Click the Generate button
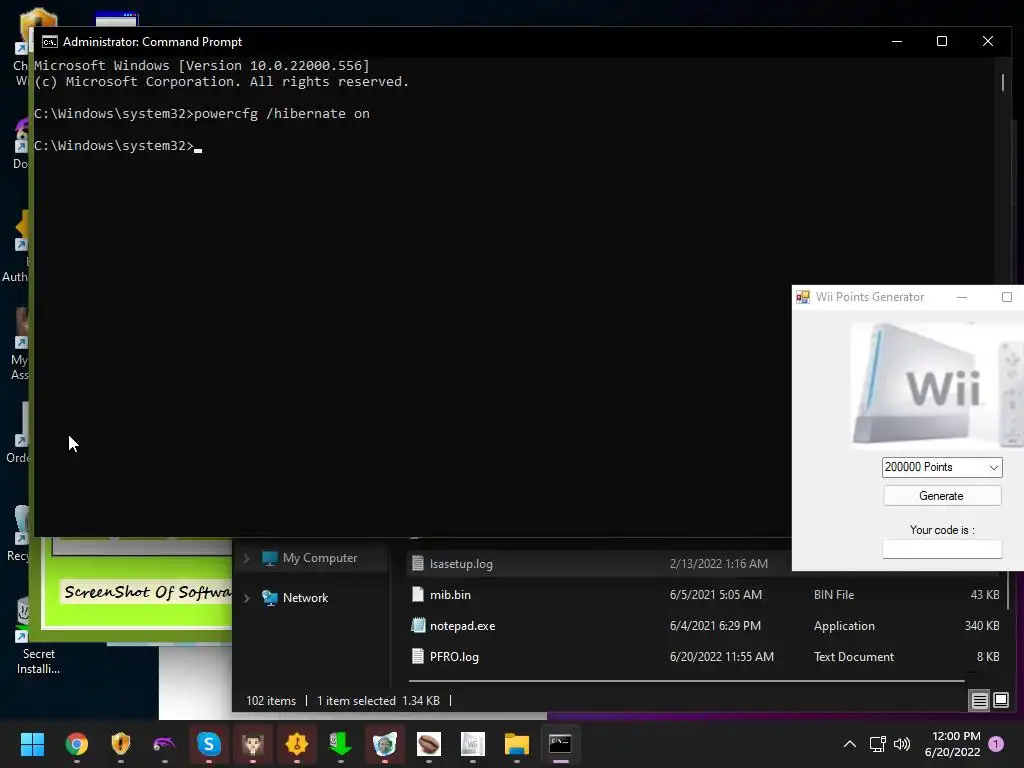This screenshot has height=768, width=1024. 942,496
